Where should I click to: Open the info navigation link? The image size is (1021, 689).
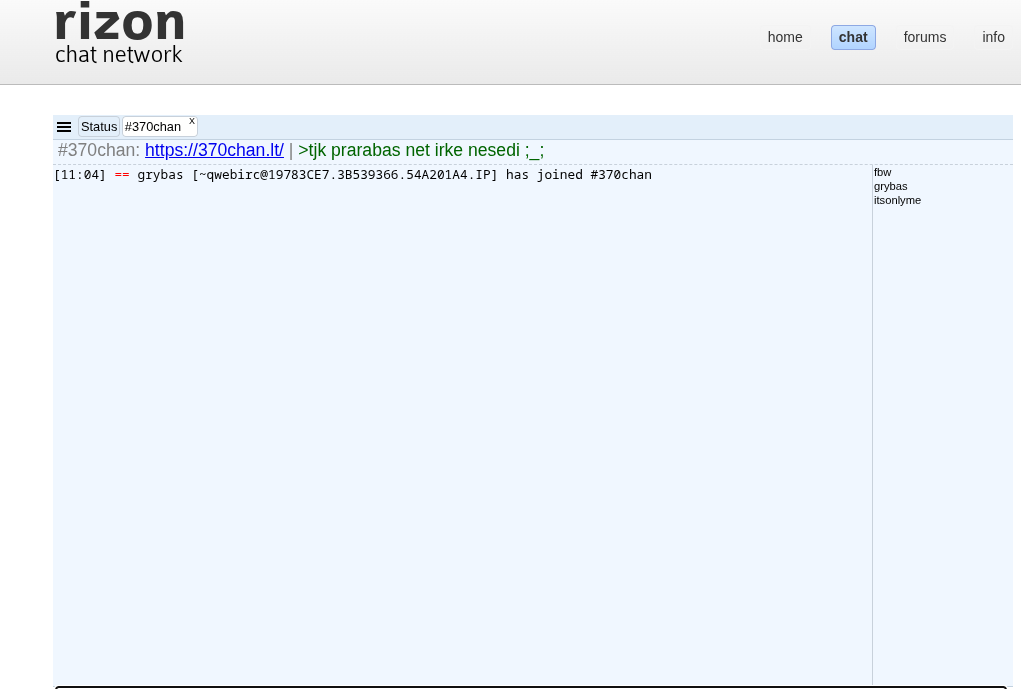(993, 37)
